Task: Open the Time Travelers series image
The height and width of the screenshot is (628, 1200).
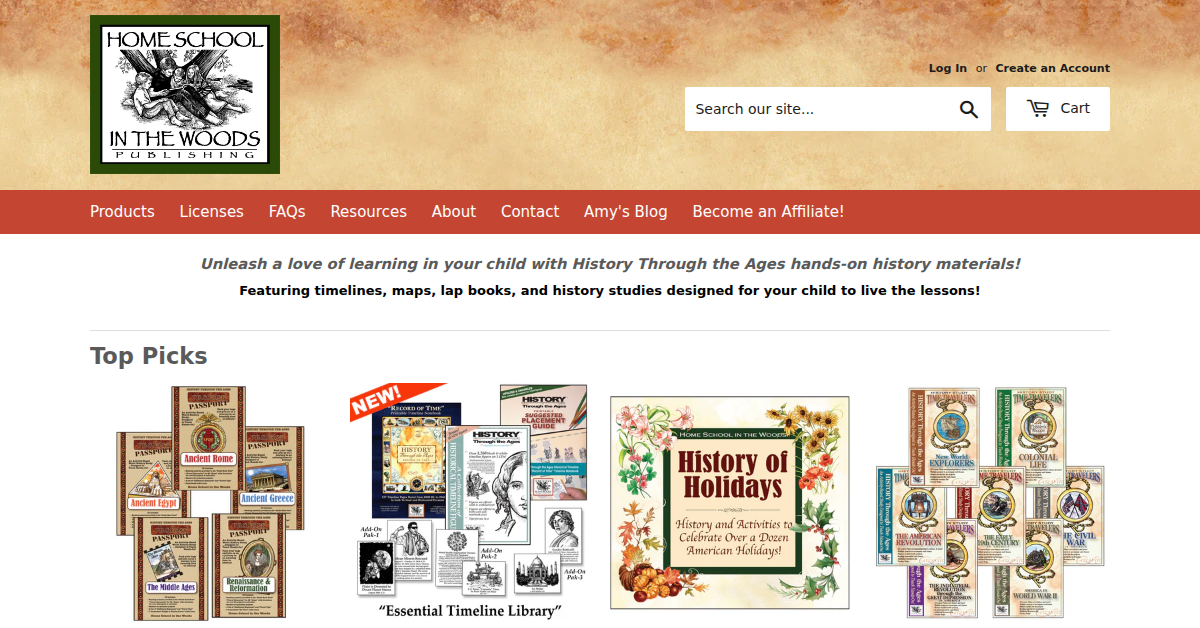Action: click(x=990, y=503)
